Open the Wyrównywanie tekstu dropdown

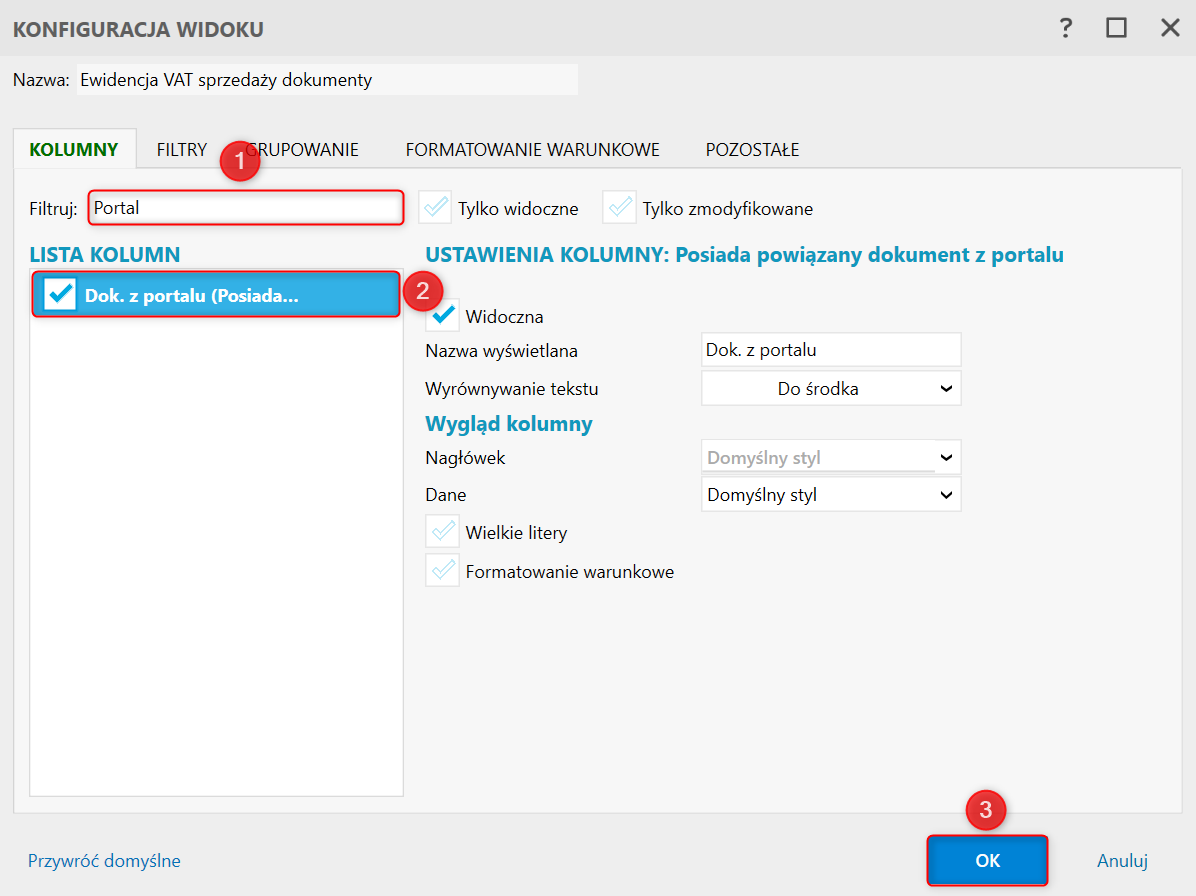(831, 388)
